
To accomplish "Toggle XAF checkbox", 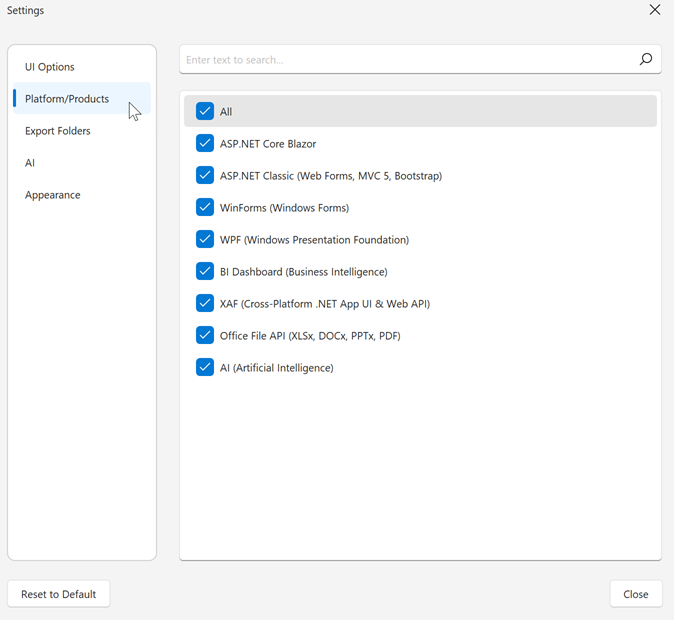I will click(205, 303).
